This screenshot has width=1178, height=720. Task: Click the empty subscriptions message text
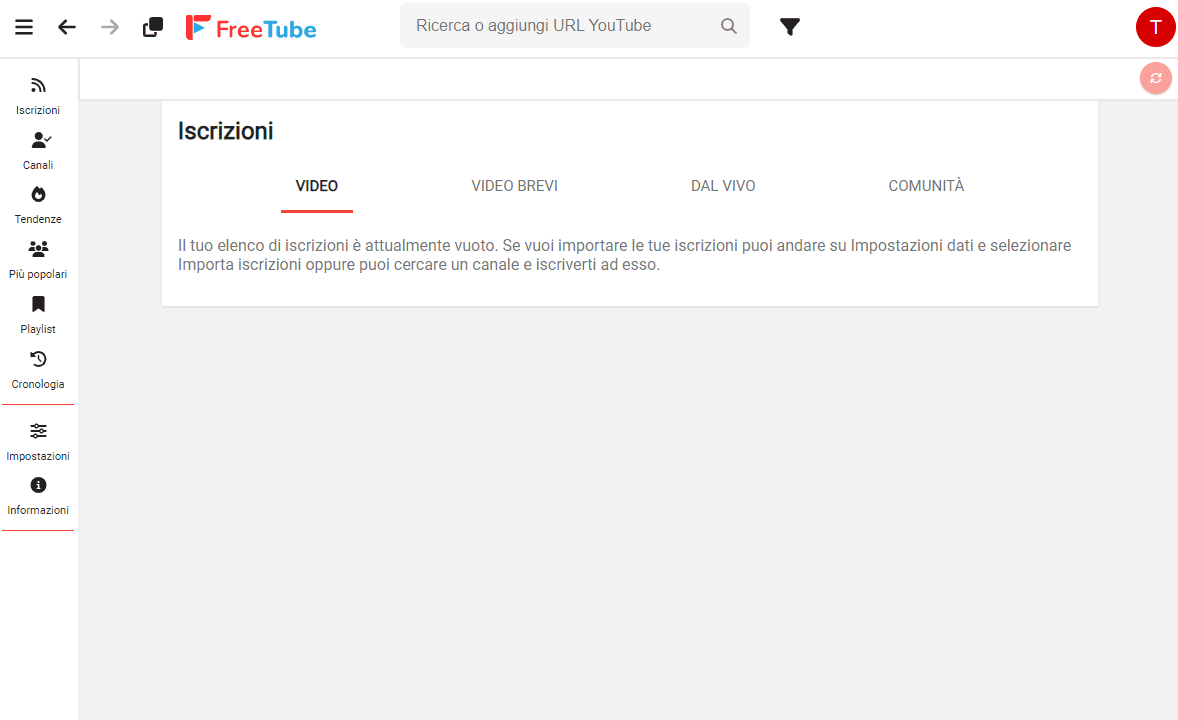[624, 255]
